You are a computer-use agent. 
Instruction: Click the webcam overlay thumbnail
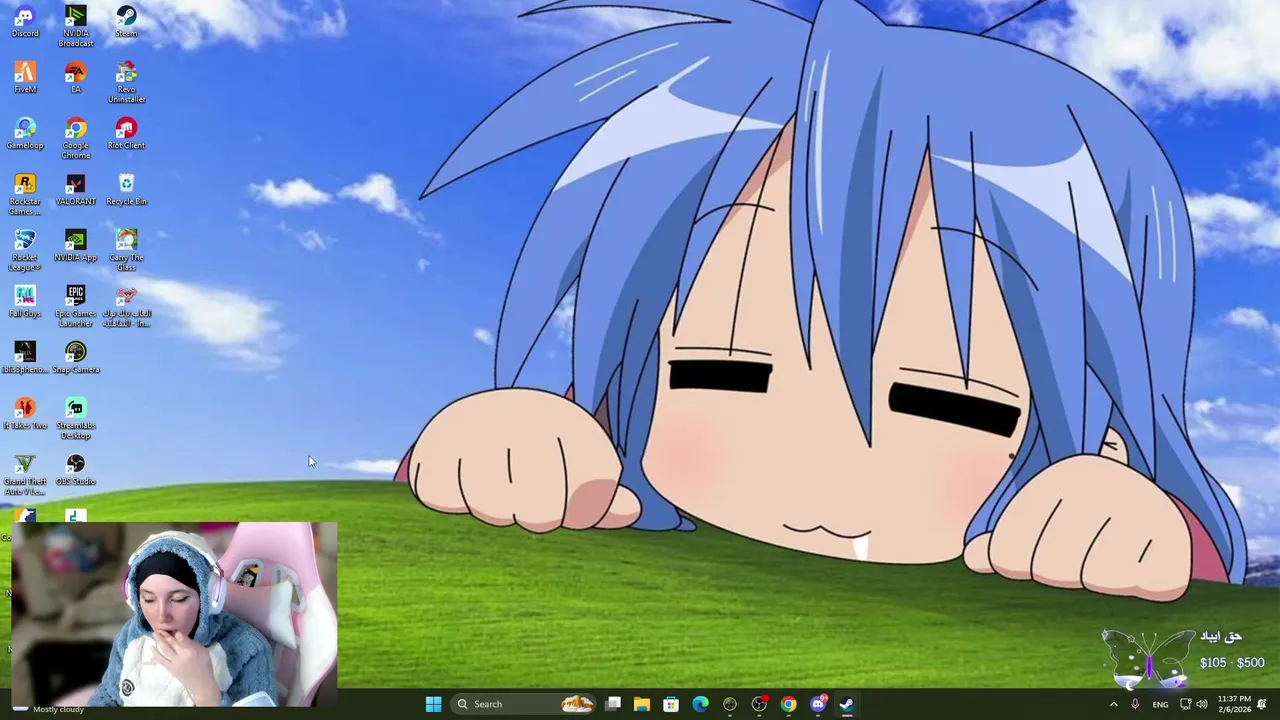[x=174, y=614]
